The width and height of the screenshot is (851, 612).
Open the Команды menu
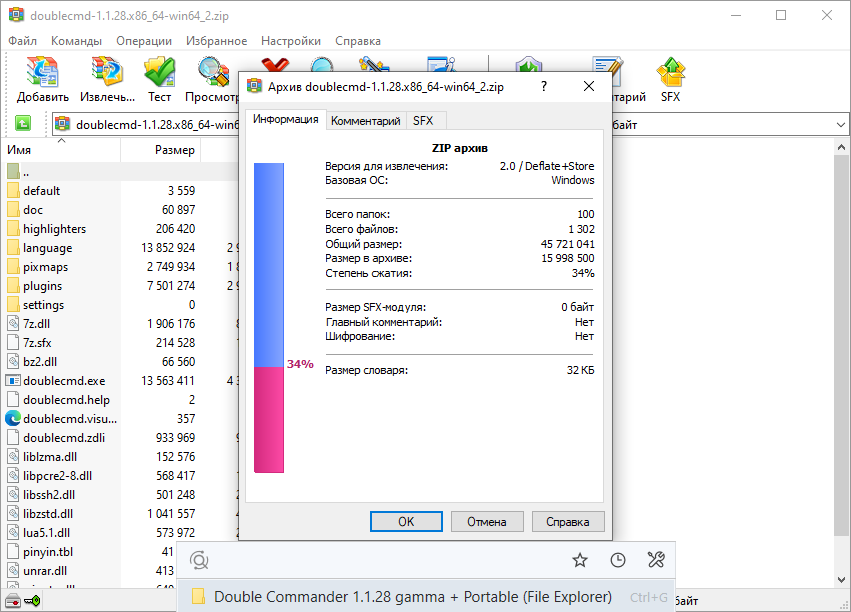tap(77, 41)
